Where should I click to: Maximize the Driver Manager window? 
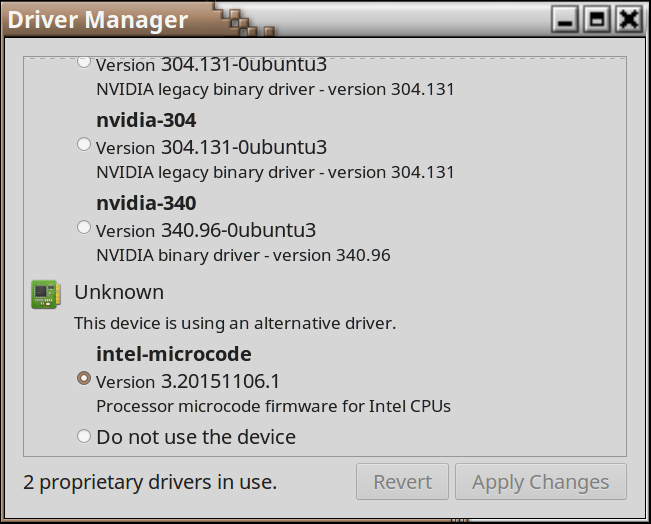[597, 19]
